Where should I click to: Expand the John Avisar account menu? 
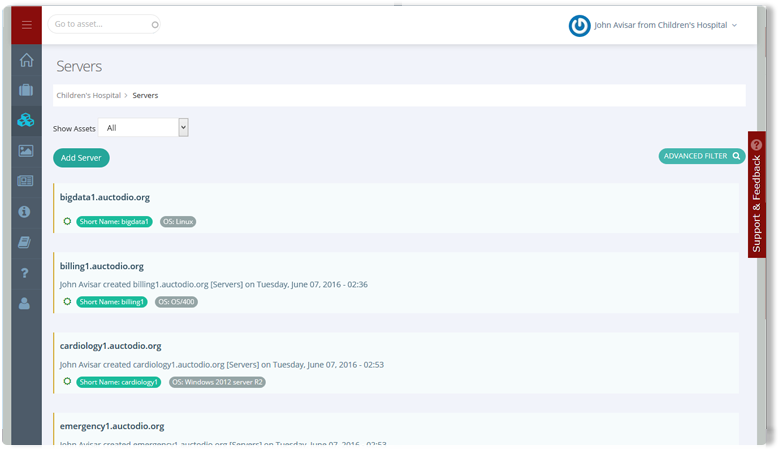click(x=665, y=25)
